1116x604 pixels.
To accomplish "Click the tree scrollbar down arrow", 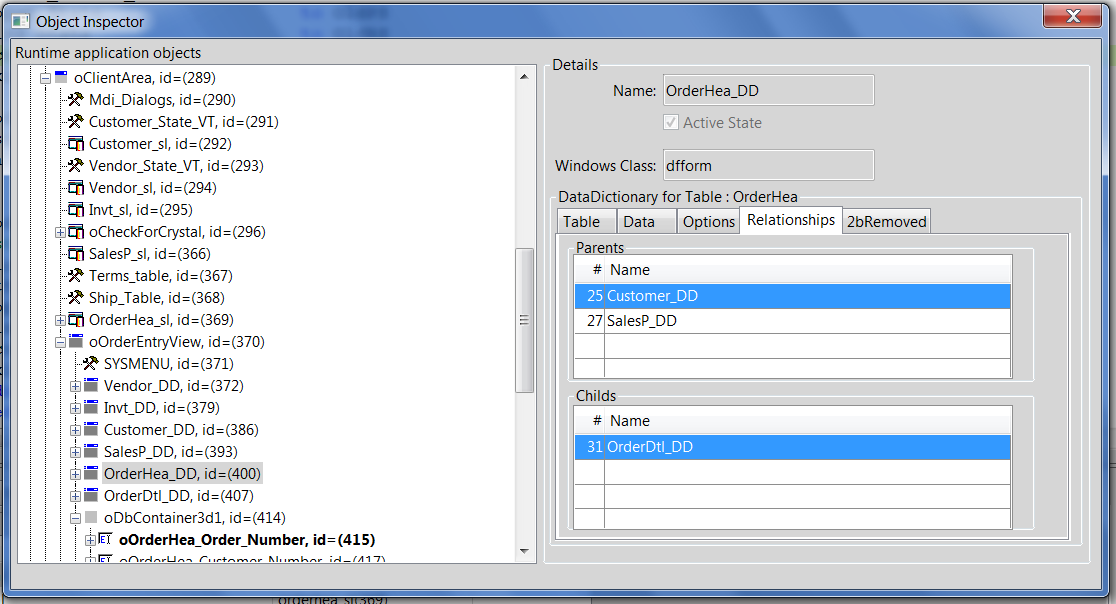I will 525,550.
